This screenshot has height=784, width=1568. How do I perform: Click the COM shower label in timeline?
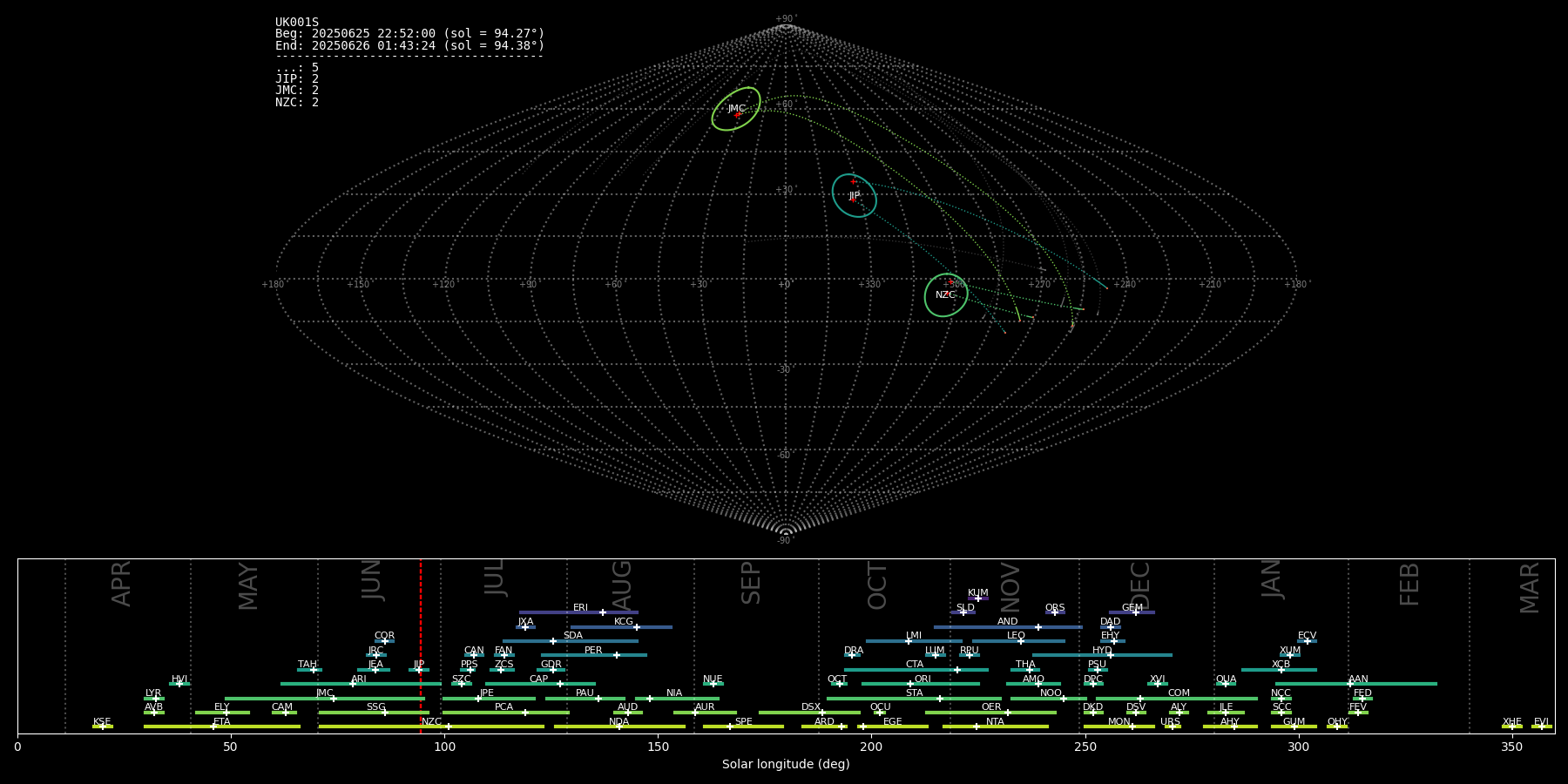1179,693
